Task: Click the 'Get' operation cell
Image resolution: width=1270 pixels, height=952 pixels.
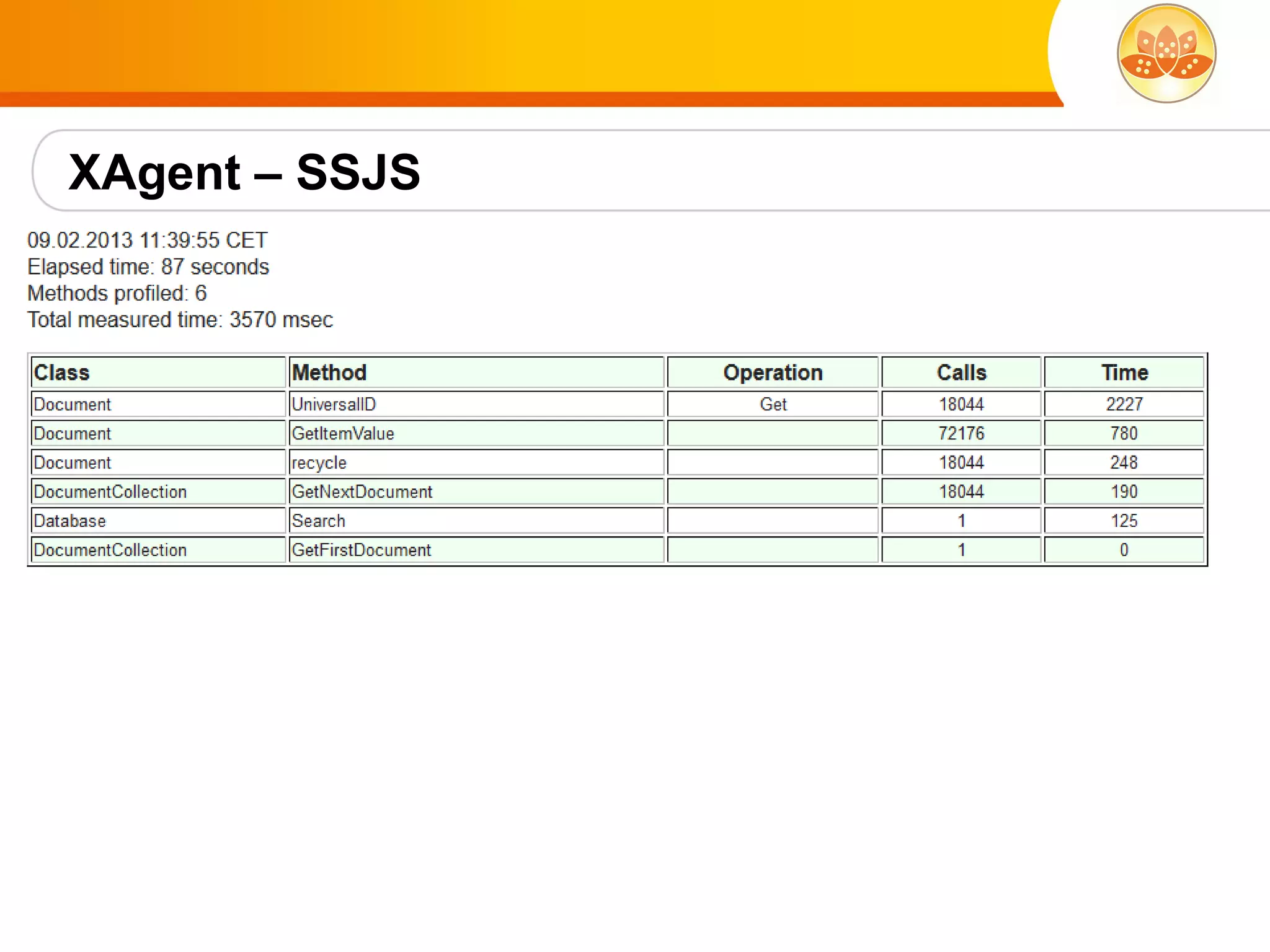Action: point(773,404)
